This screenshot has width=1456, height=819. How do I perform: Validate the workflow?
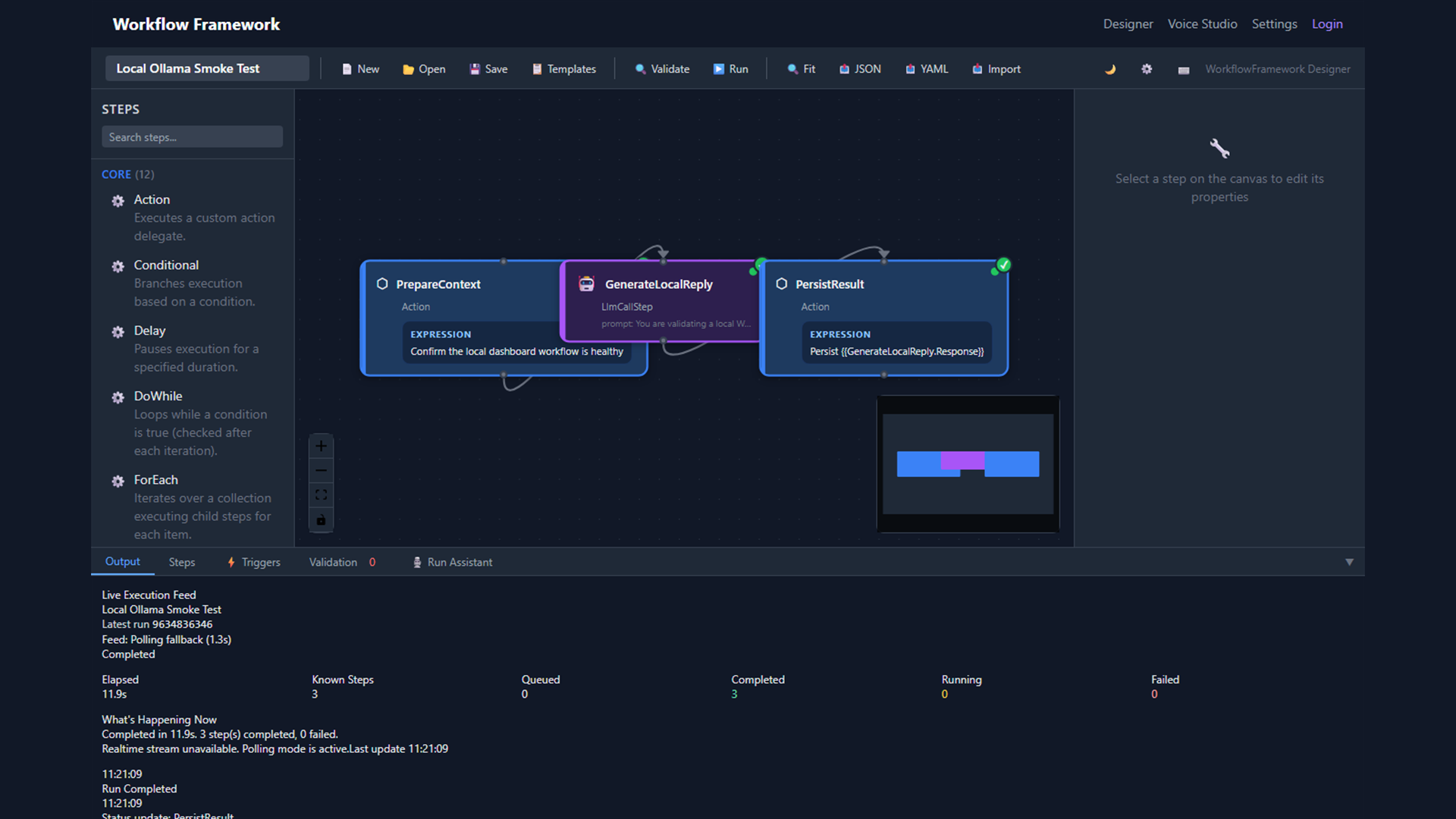(x=662, y=69)
